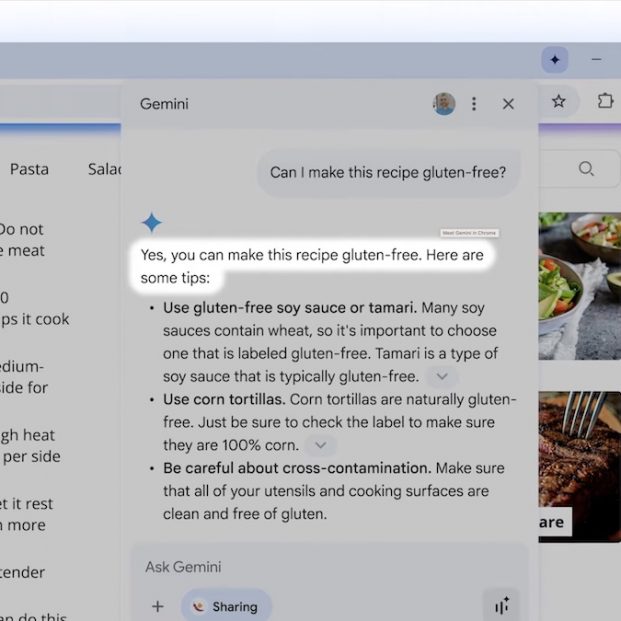
Task: Toggle the Sharing chip in Gemini input
Action: (x=226, y=606)
